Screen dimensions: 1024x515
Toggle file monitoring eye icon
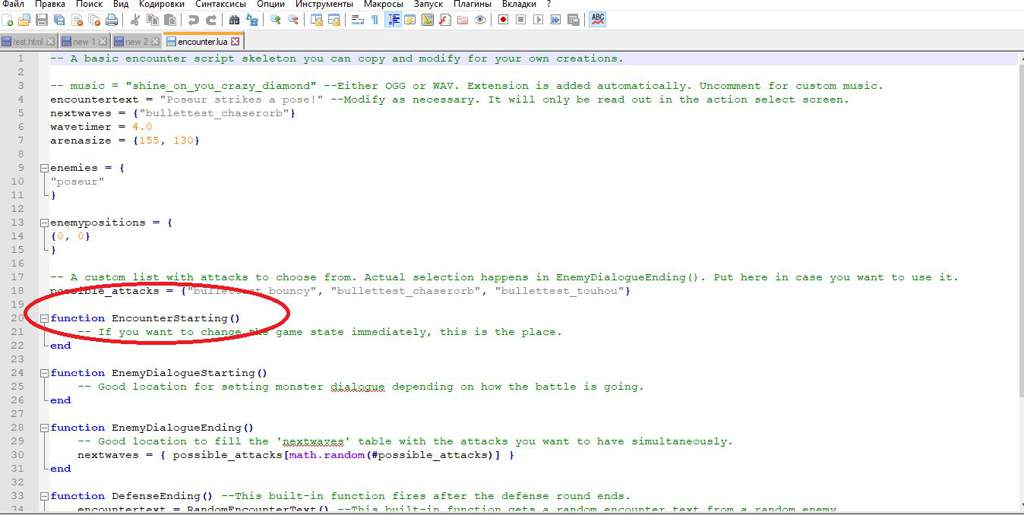[x=480, y=20]
